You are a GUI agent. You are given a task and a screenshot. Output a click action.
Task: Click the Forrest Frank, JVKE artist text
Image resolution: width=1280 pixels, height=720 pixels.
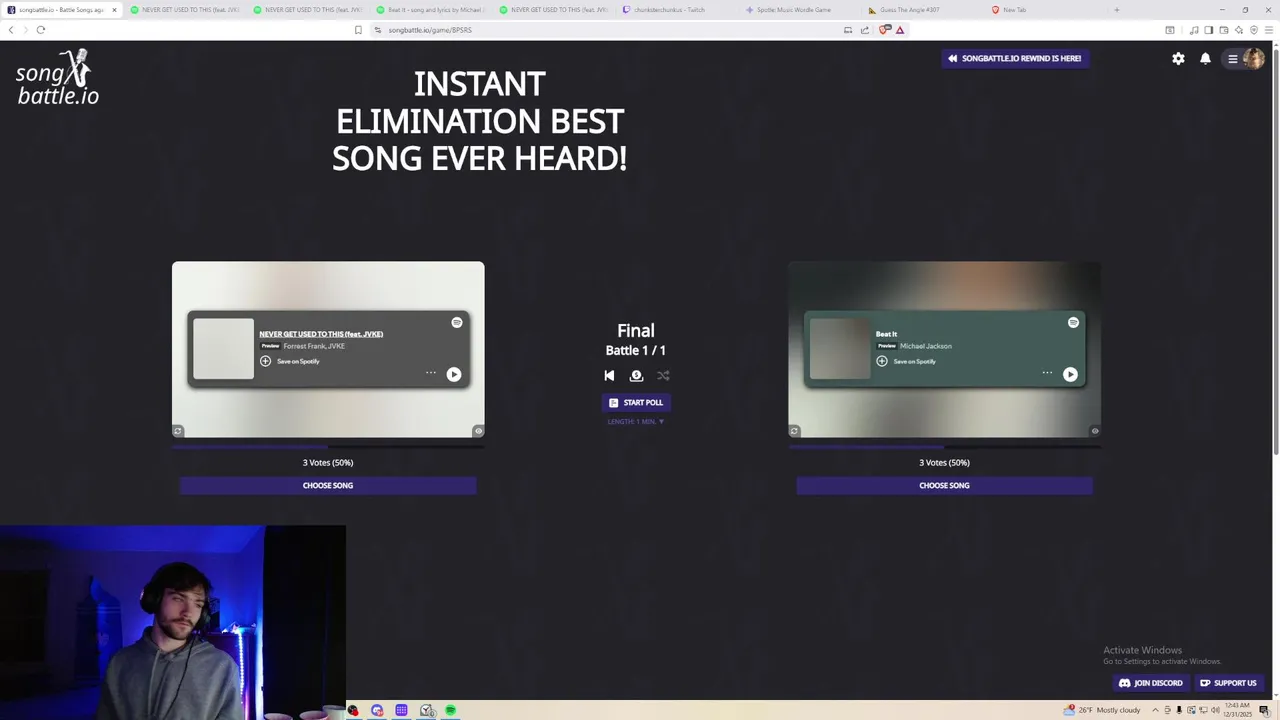[x=314, y=346]
